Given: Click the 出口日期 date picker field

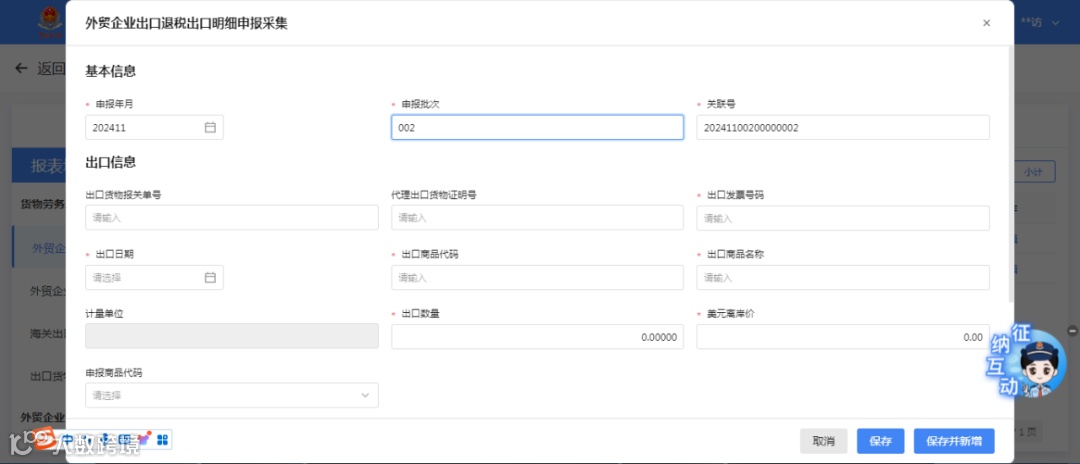Looking at the screenshot, I should (154, 277).
